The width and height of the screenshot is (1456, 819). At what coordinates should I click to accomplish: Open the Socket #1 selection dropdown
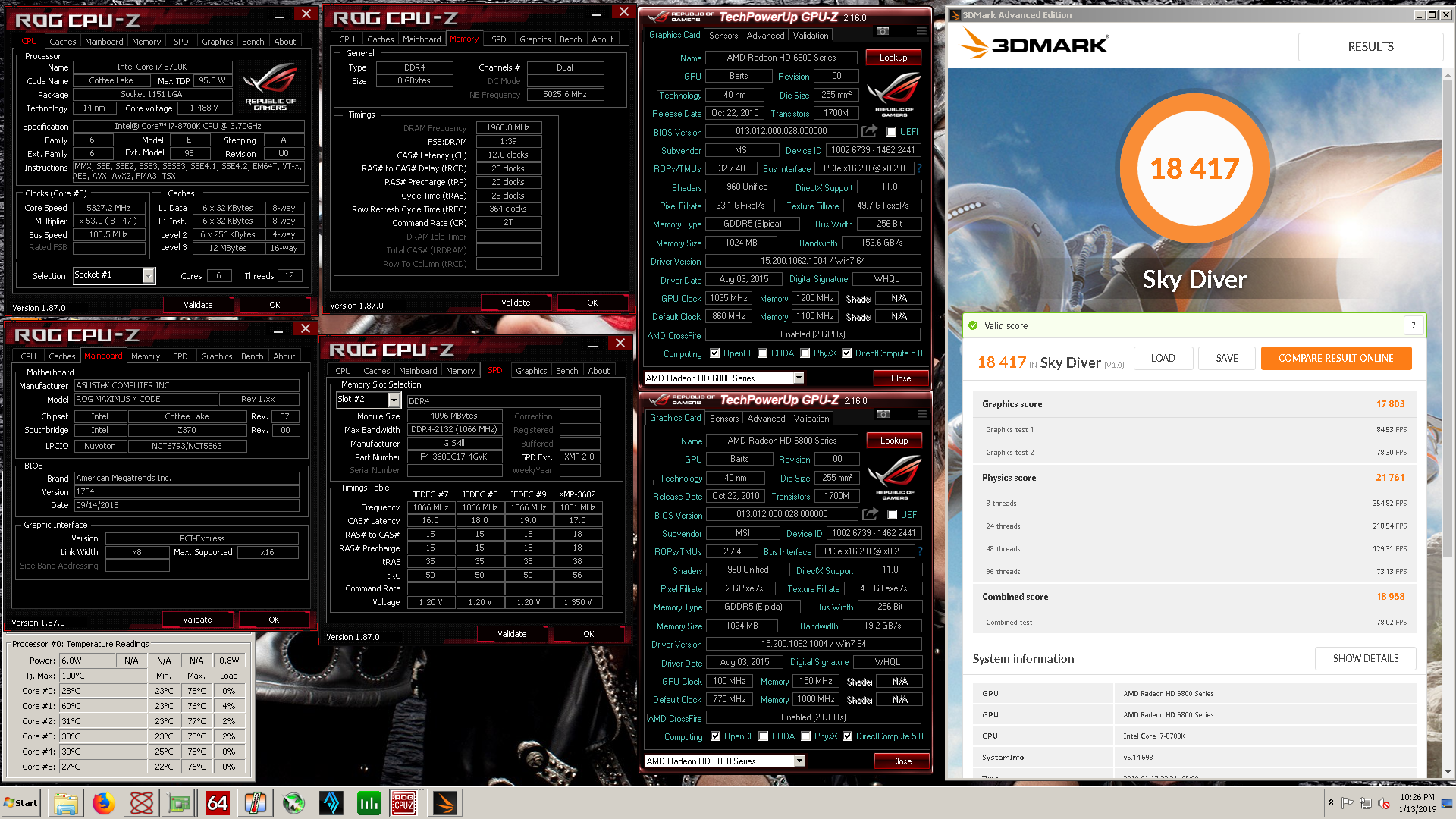tap(149, 275)
